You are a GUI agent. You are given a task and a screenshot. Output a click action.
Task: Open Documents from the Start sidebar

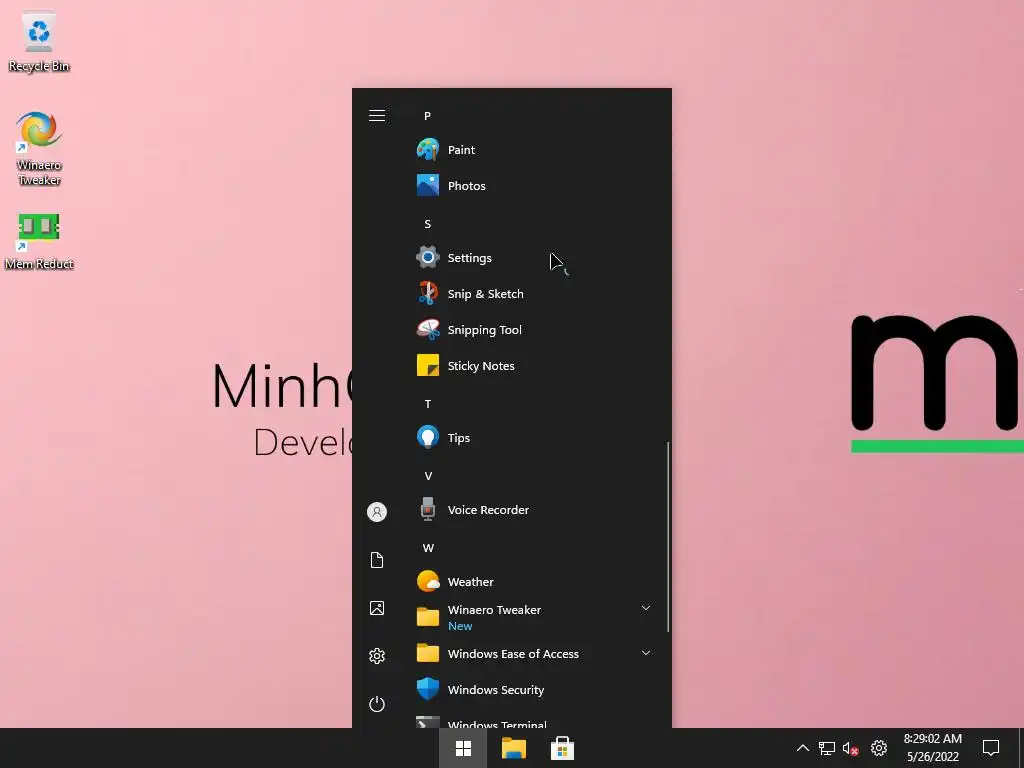coord(377,560)
